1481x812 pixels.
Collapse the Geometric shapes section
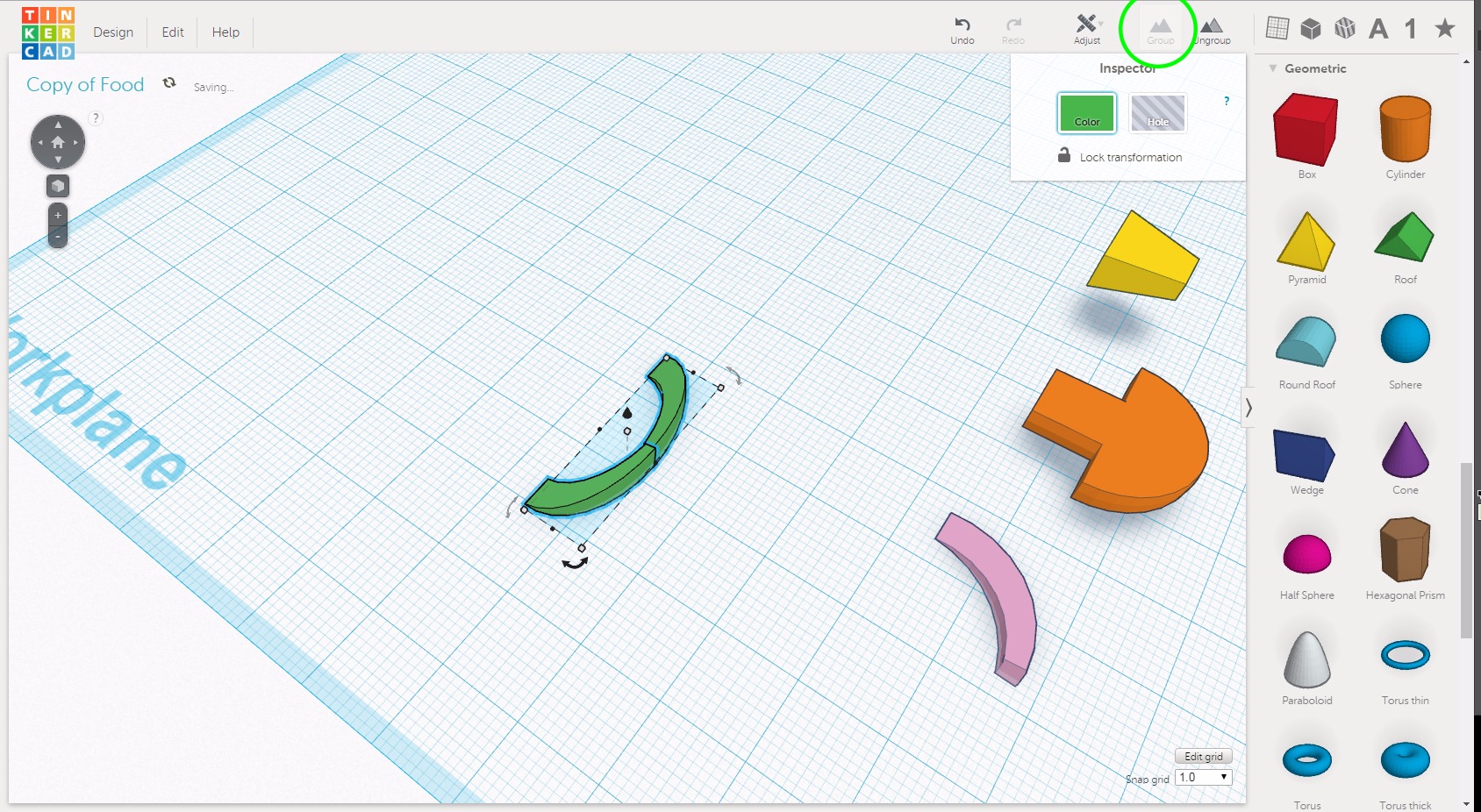[1273, 68]
